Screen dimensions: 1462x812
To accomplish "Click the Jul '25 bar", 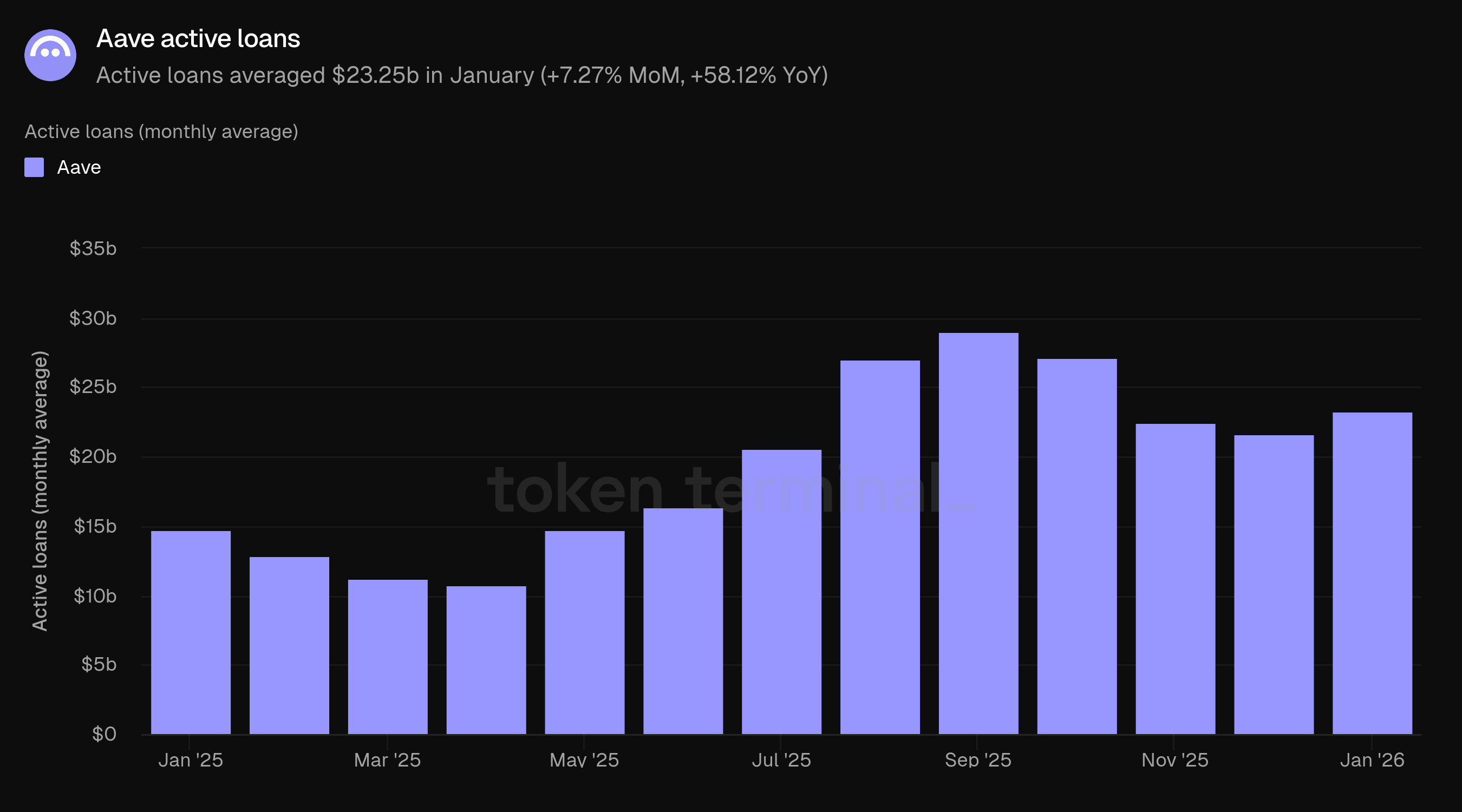I will (781, 592).
